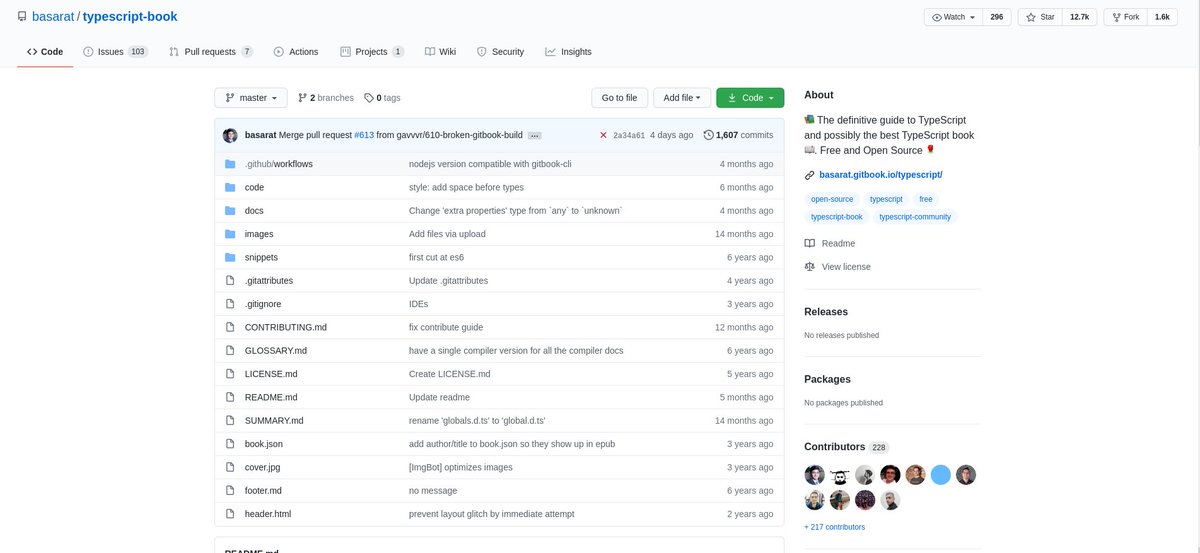Switch to the Actions tab
This screenshot has width=1200, height=553.
(x=296, y=52)
